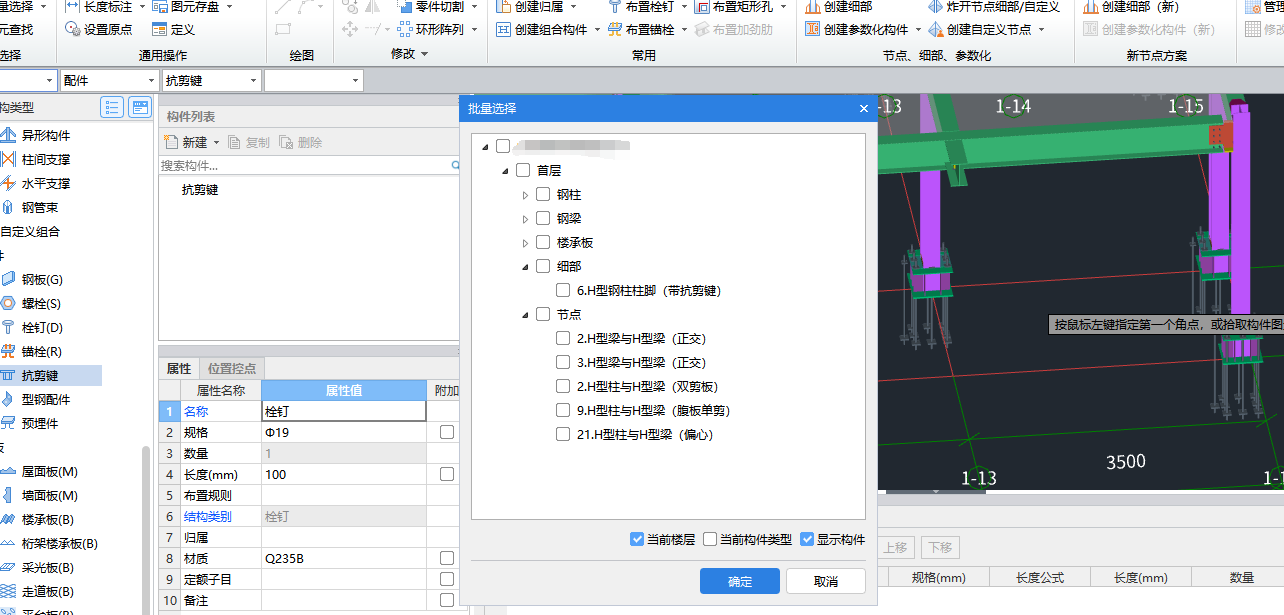
Task: Enable the 当前构件类型 option
Action: click(710, 539)
